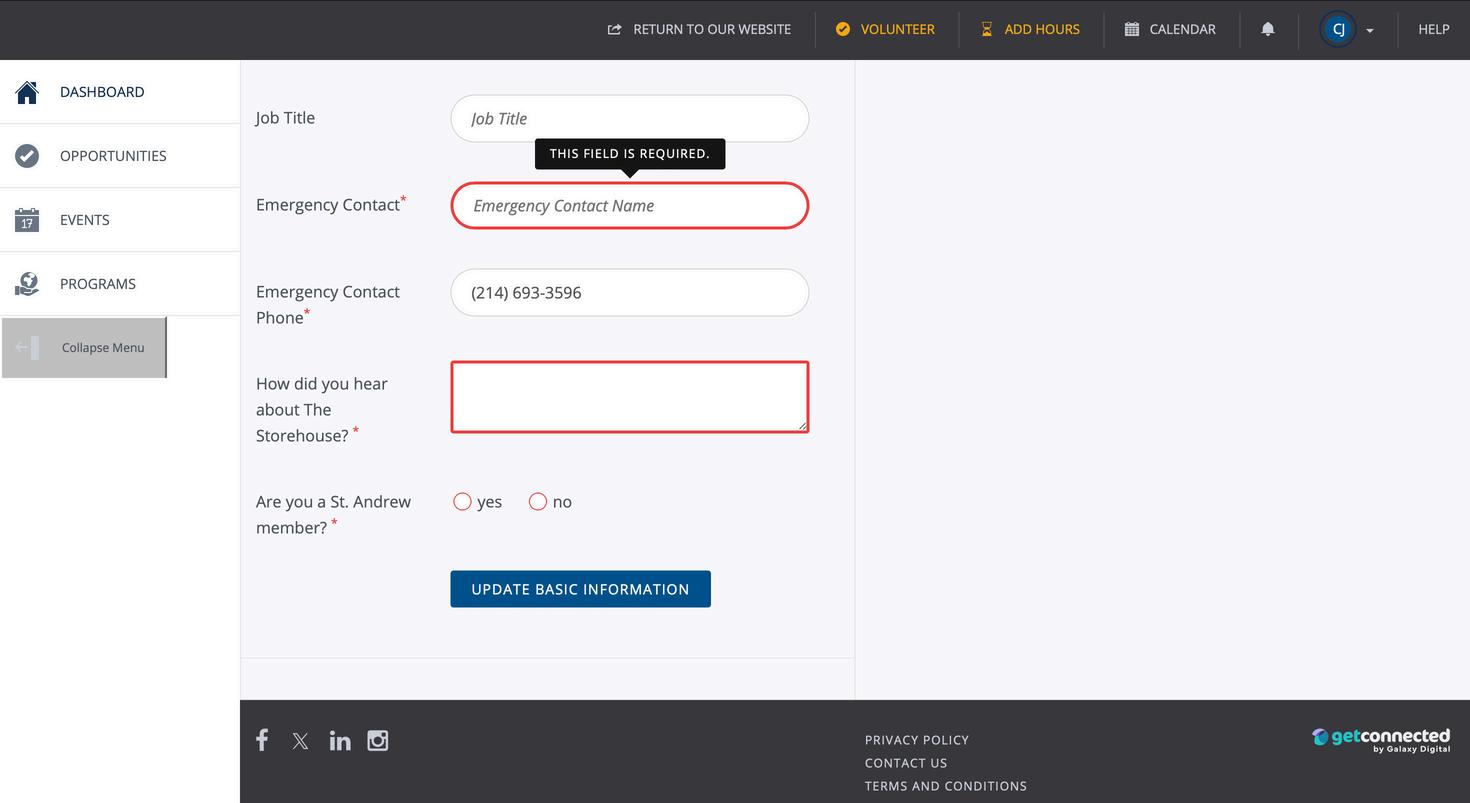Viewport: 1470px width, 803px height.
Task: Focus the Emergency Contact Phone field
Action: 629,292
